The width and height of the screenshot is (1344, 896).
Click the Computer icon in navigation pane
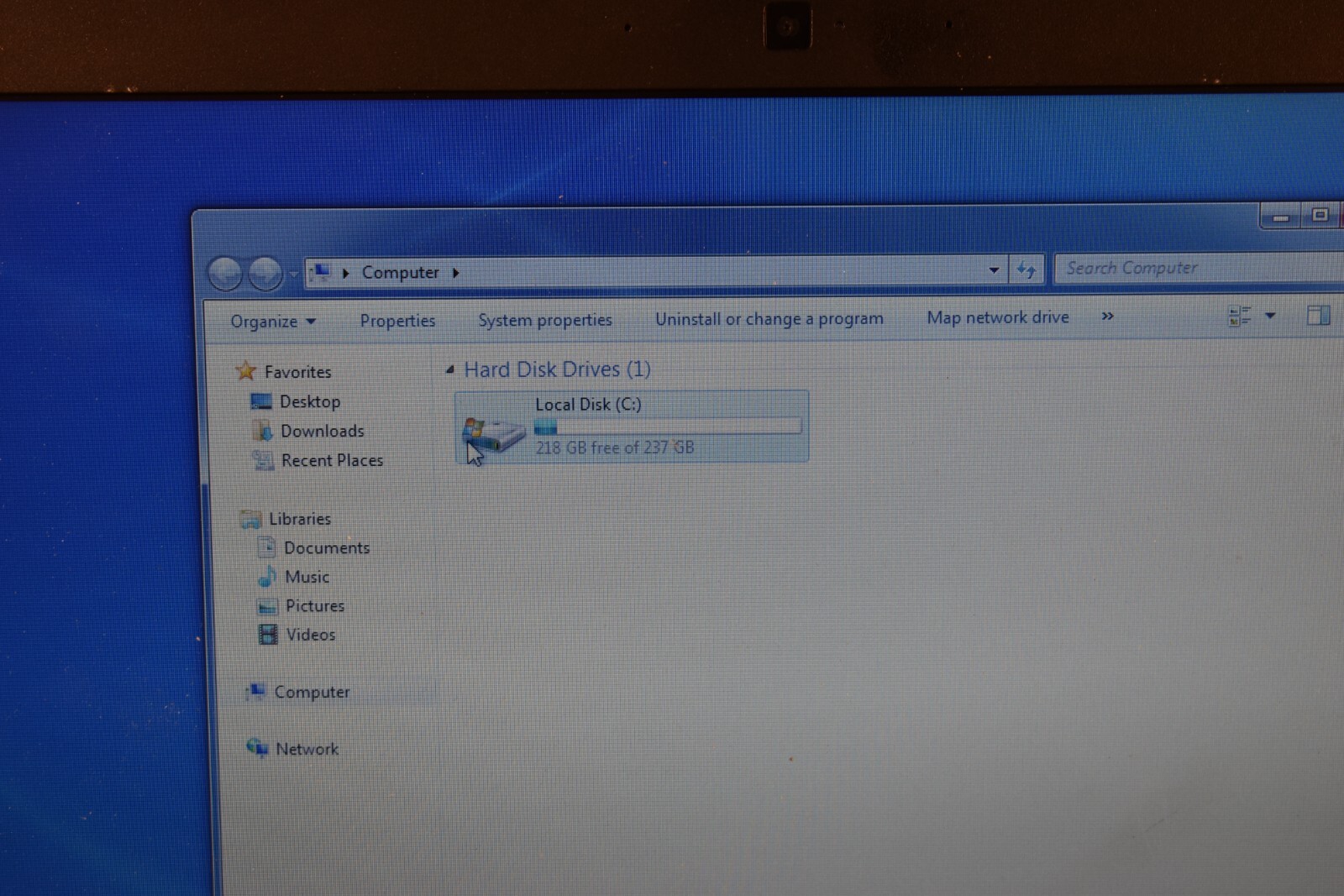(256, 691)
